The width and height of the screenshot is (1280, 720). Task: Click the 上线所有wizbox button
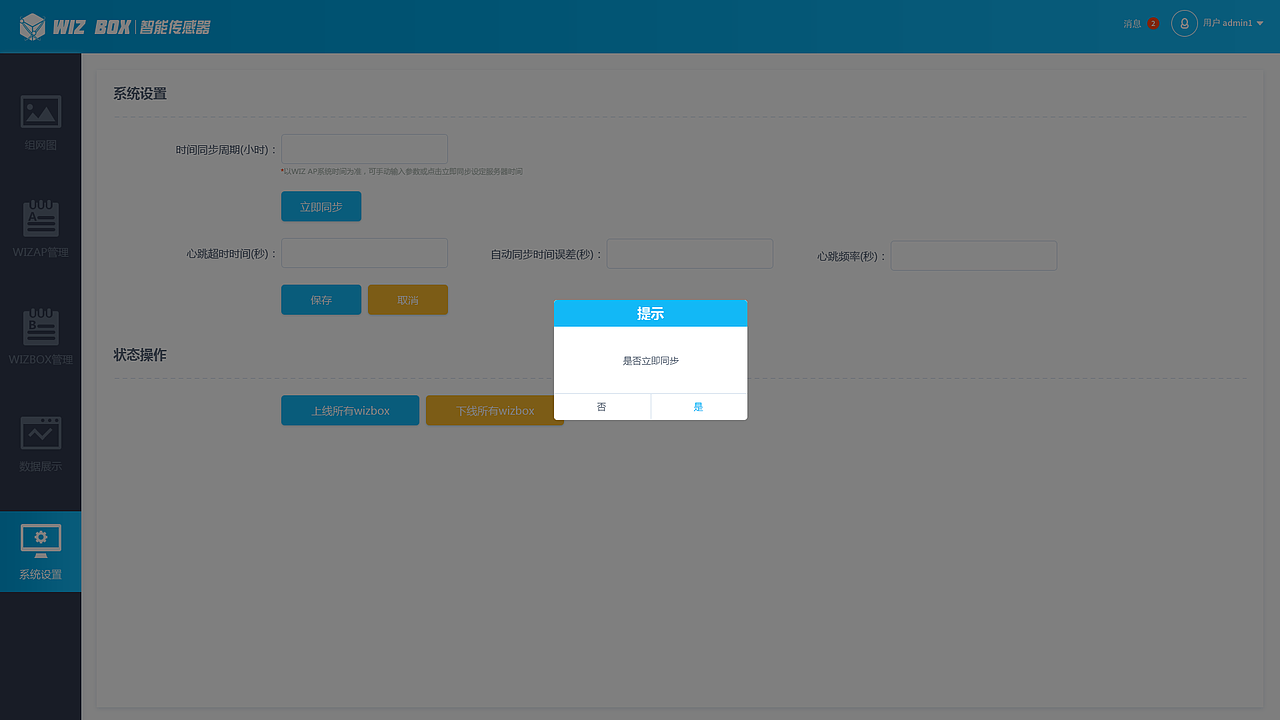(x=350, y=410)
